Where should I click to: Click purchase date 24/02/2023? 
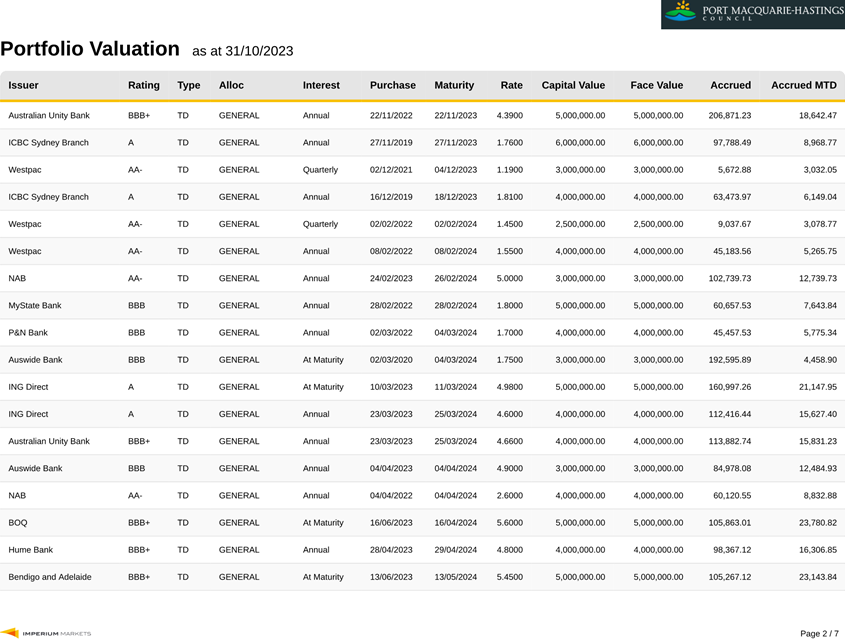coord(391,278)
